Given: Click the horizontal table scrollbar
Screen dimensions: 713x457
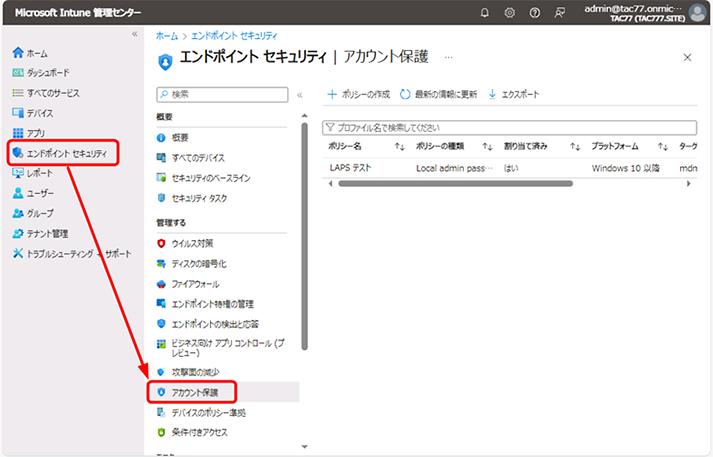Looking at the screenshot, I should pyautogui.click(x=456, y=184).
